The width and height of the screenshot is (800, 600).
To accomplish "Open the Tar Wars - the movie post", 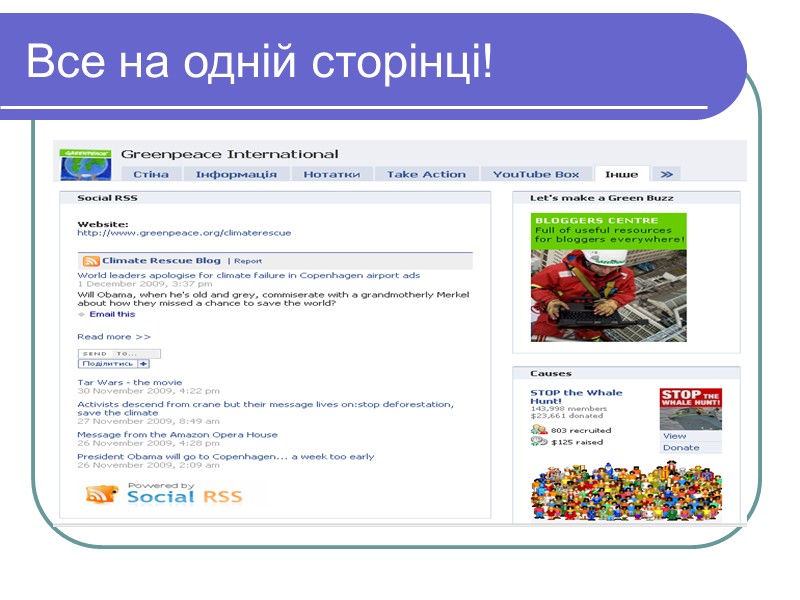I will (130, 382).
